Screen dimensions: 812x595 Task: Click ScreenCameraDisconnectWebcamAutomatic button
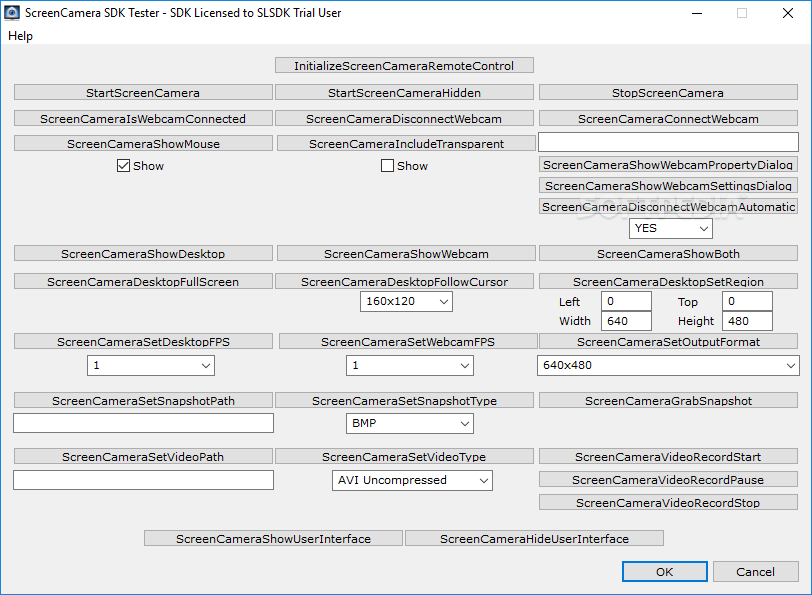tap(668, 206)
